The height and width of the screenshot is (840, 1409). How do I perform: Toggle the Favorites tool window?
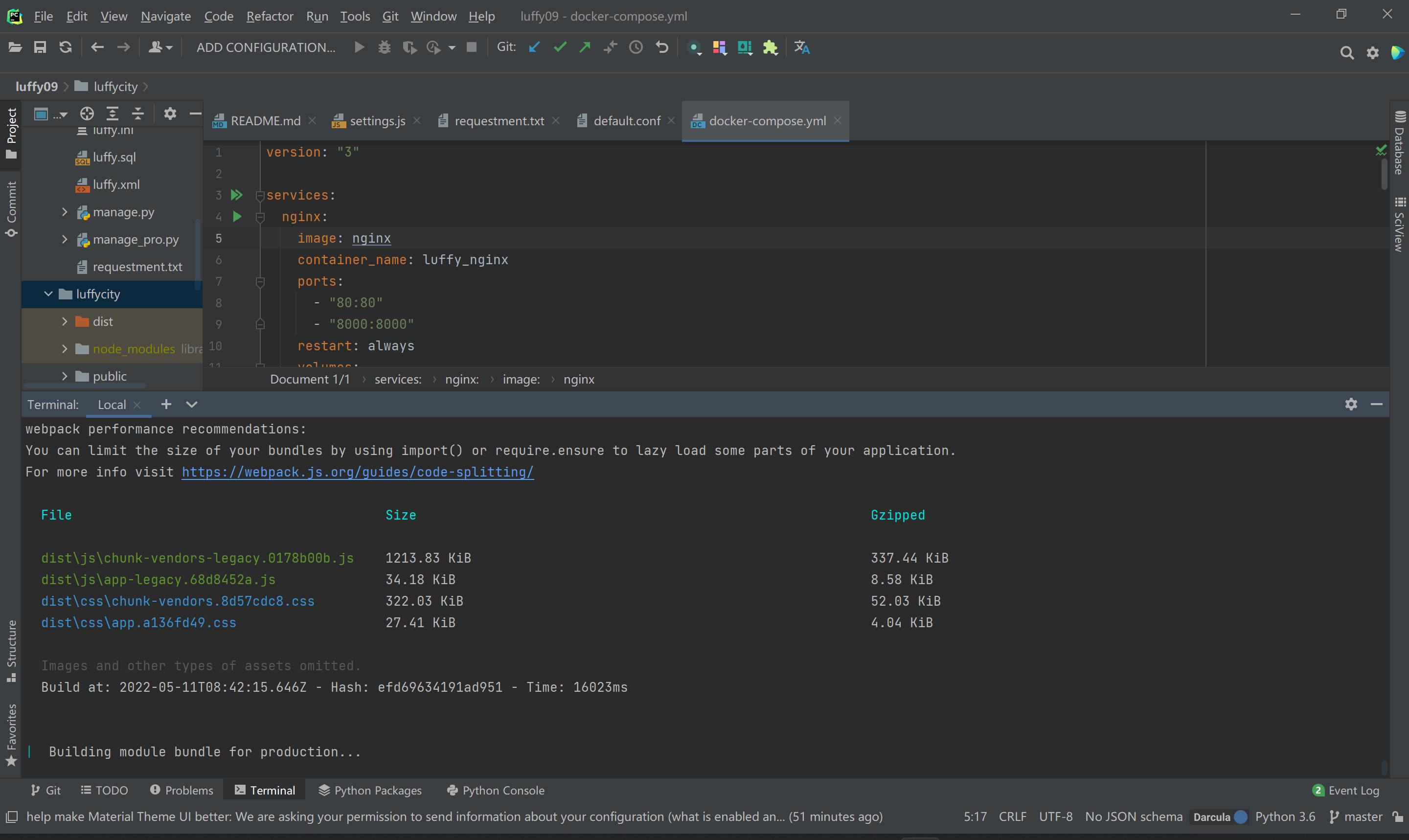pos(11,735)
